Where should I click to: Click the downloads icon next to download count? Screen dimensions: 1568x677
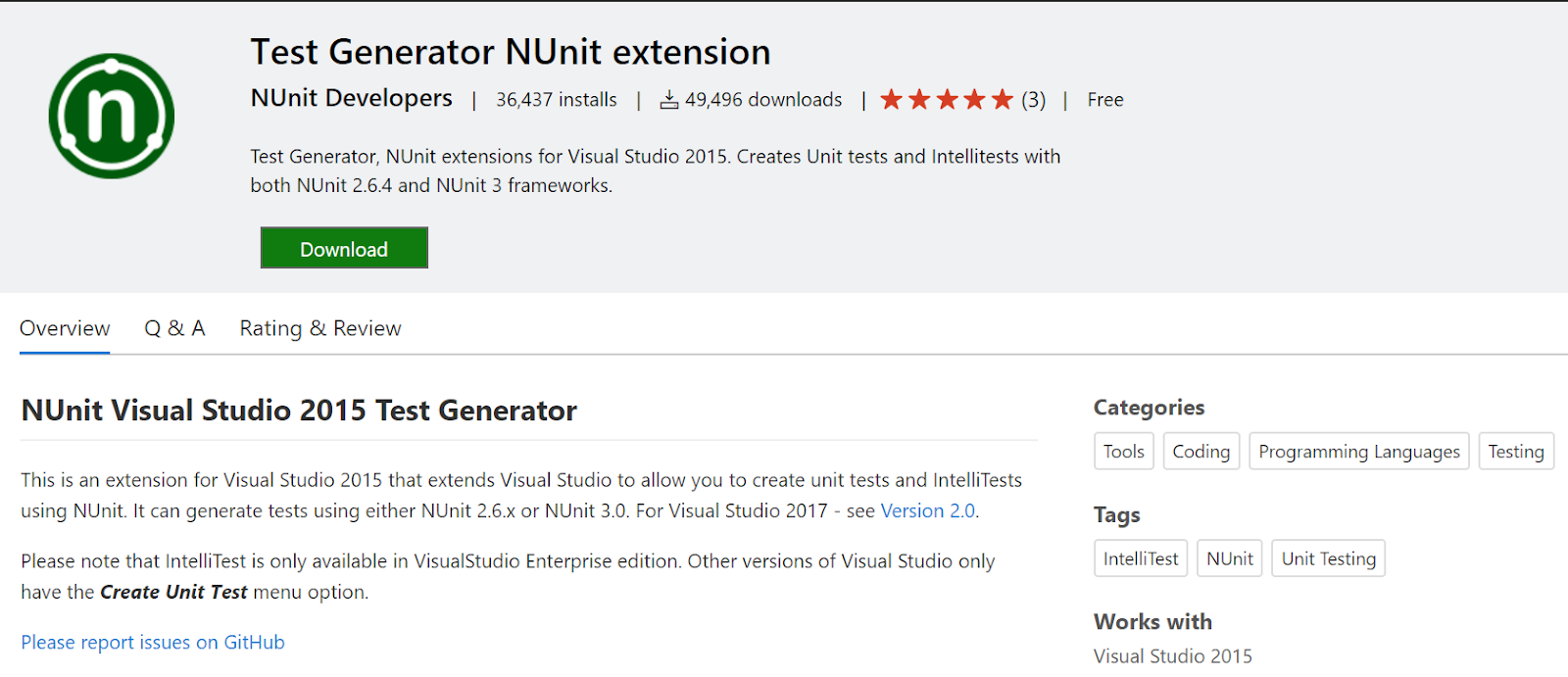670,99
